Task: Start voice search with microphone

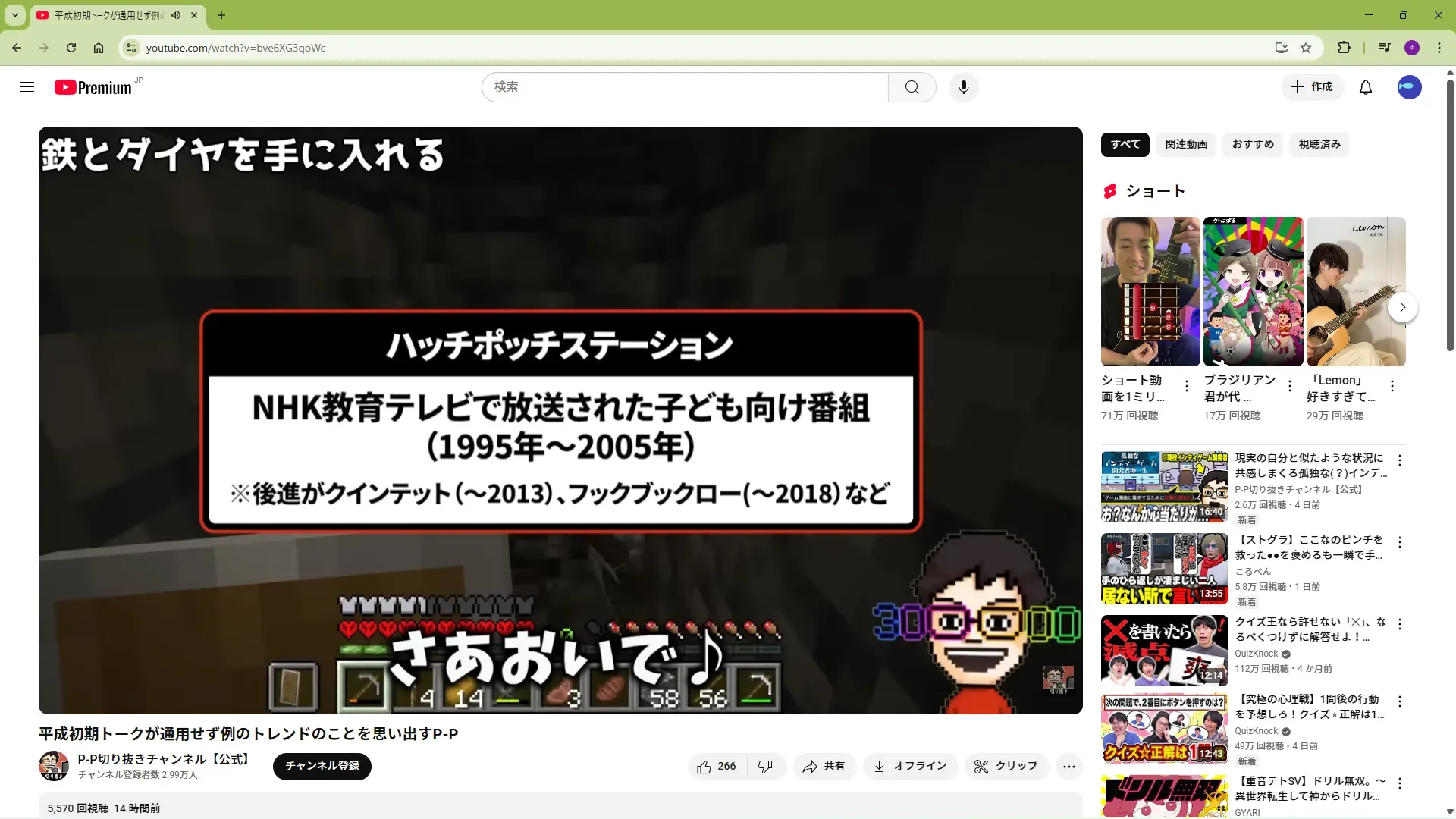Action: (964, 87)
